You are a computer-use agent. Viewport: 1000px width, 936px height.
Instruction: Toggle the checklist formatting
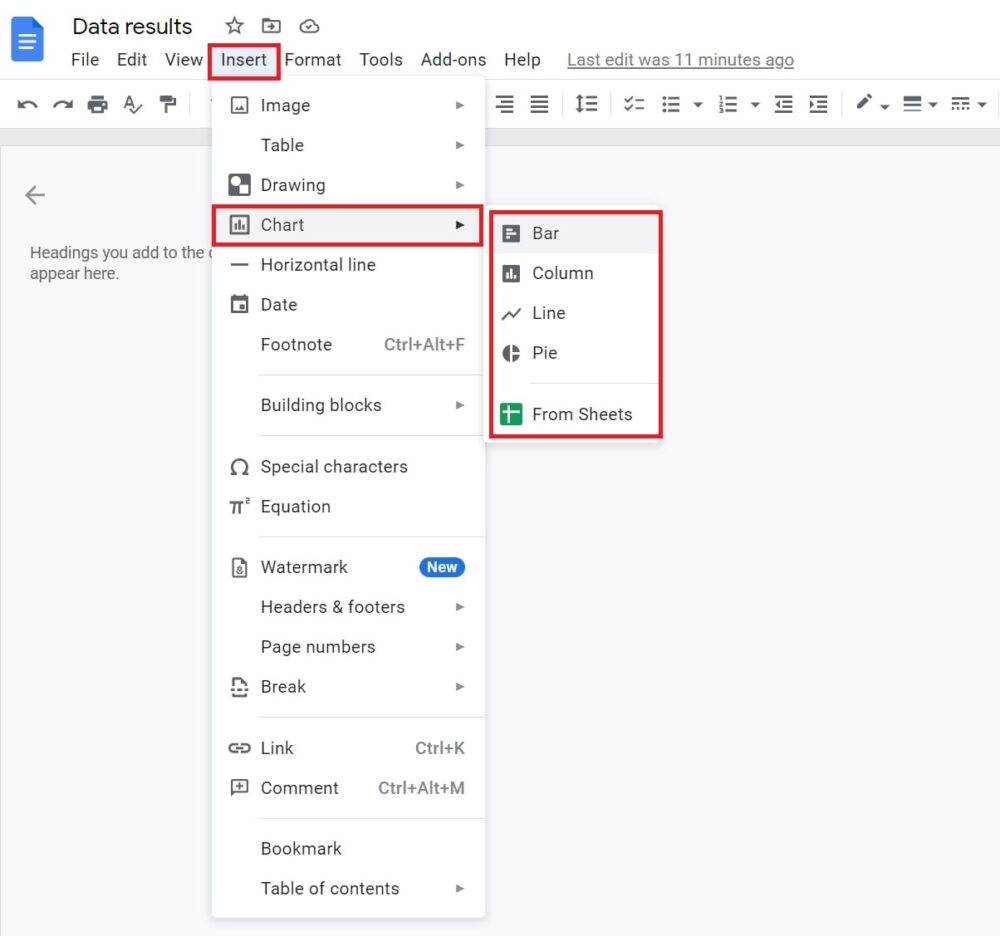click(x=634, y=104)
